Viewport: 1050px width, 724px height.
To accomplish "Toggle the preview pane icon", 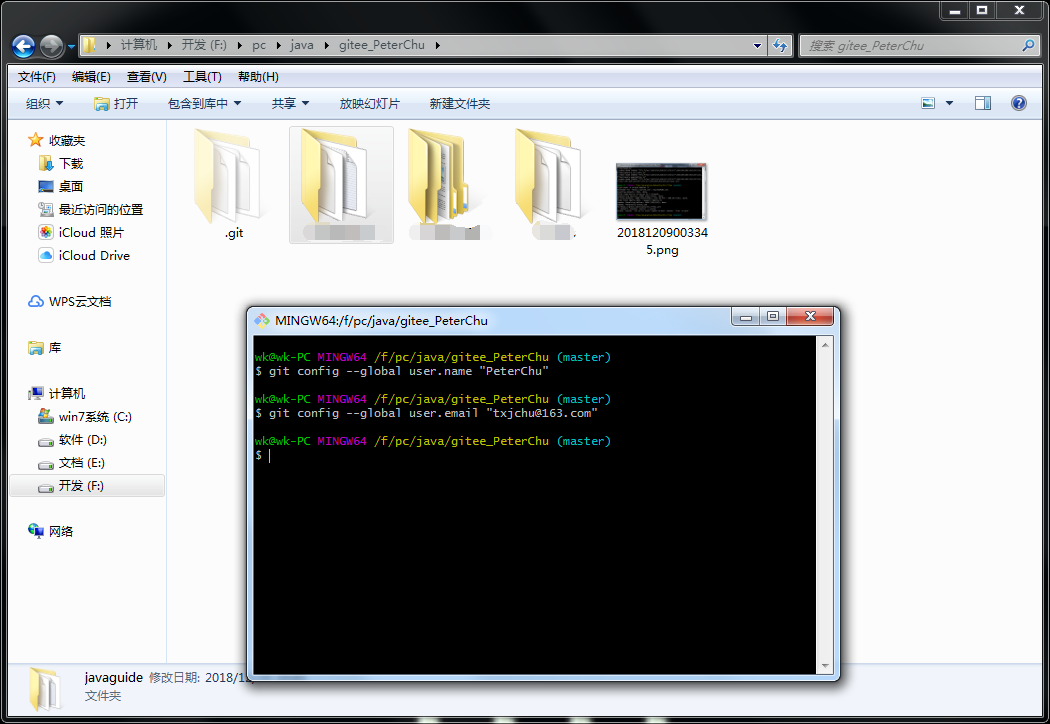I will pyautogui.click(x=982, y=103).
